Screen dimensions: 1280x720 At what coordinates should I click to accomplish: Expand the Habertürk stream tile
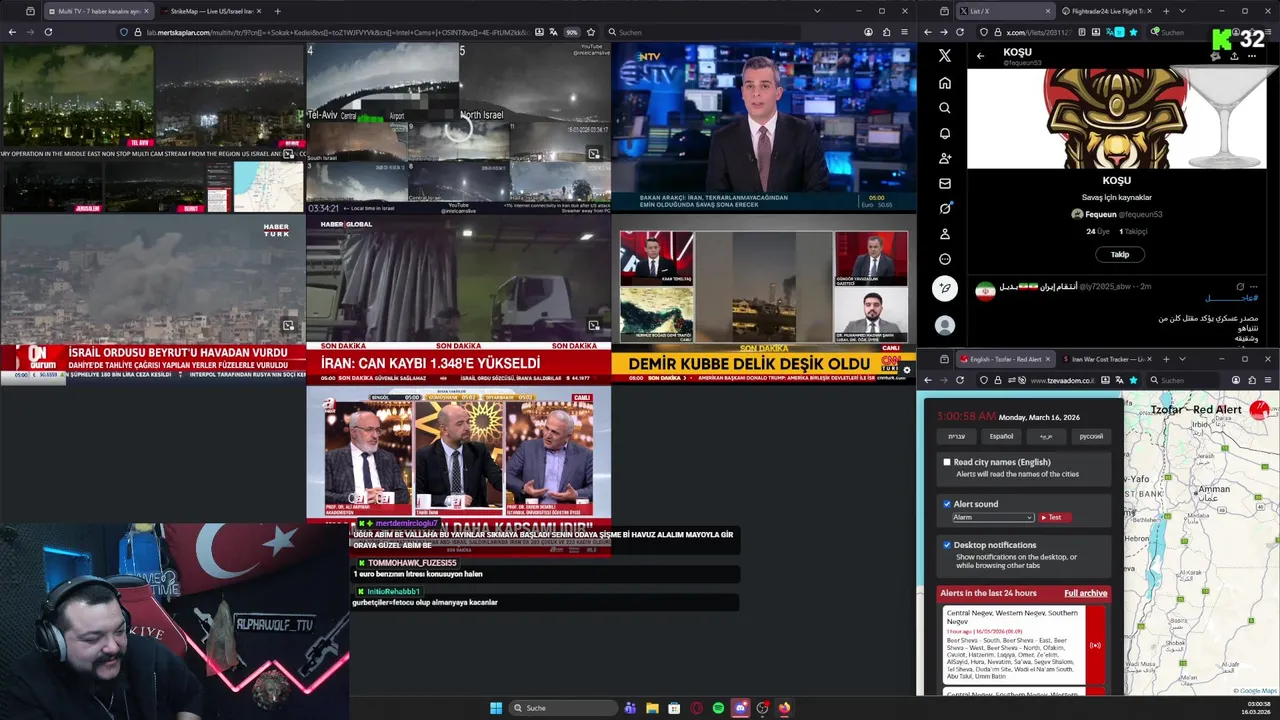click(288, 325)
